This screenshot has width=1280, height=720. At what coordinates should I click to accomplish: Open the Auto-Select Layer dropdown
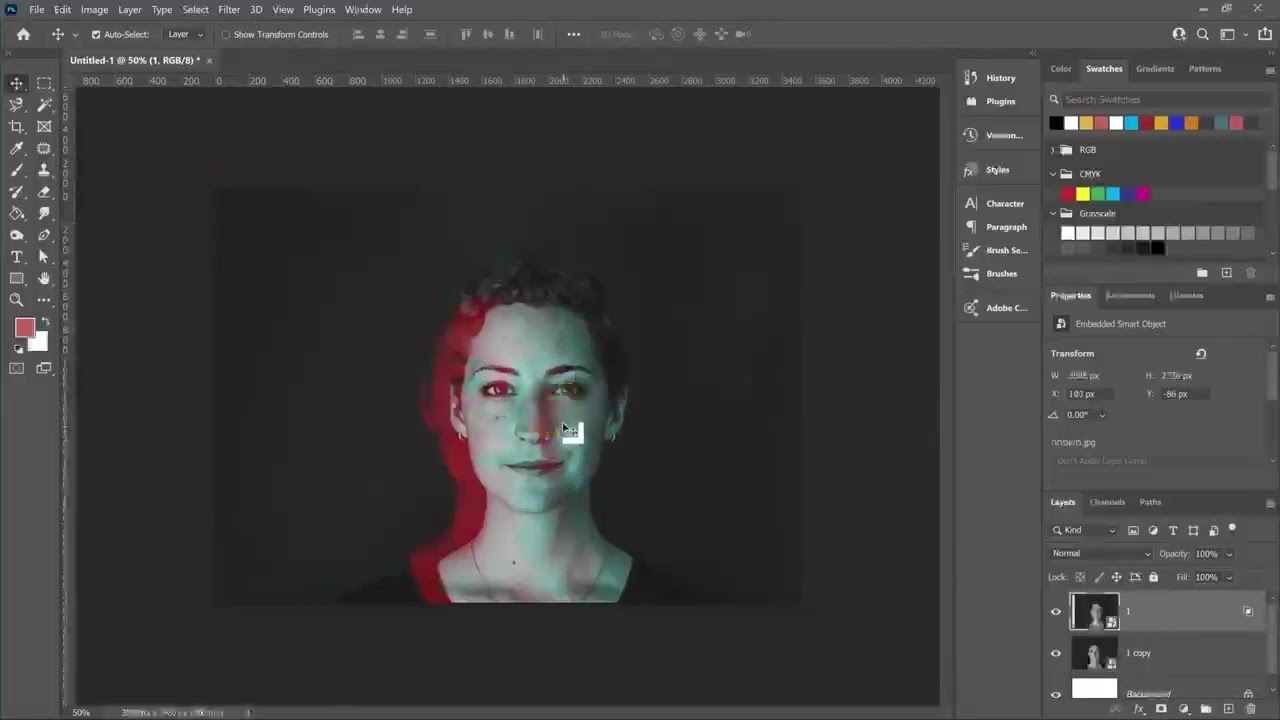click(x=184, y=34)
